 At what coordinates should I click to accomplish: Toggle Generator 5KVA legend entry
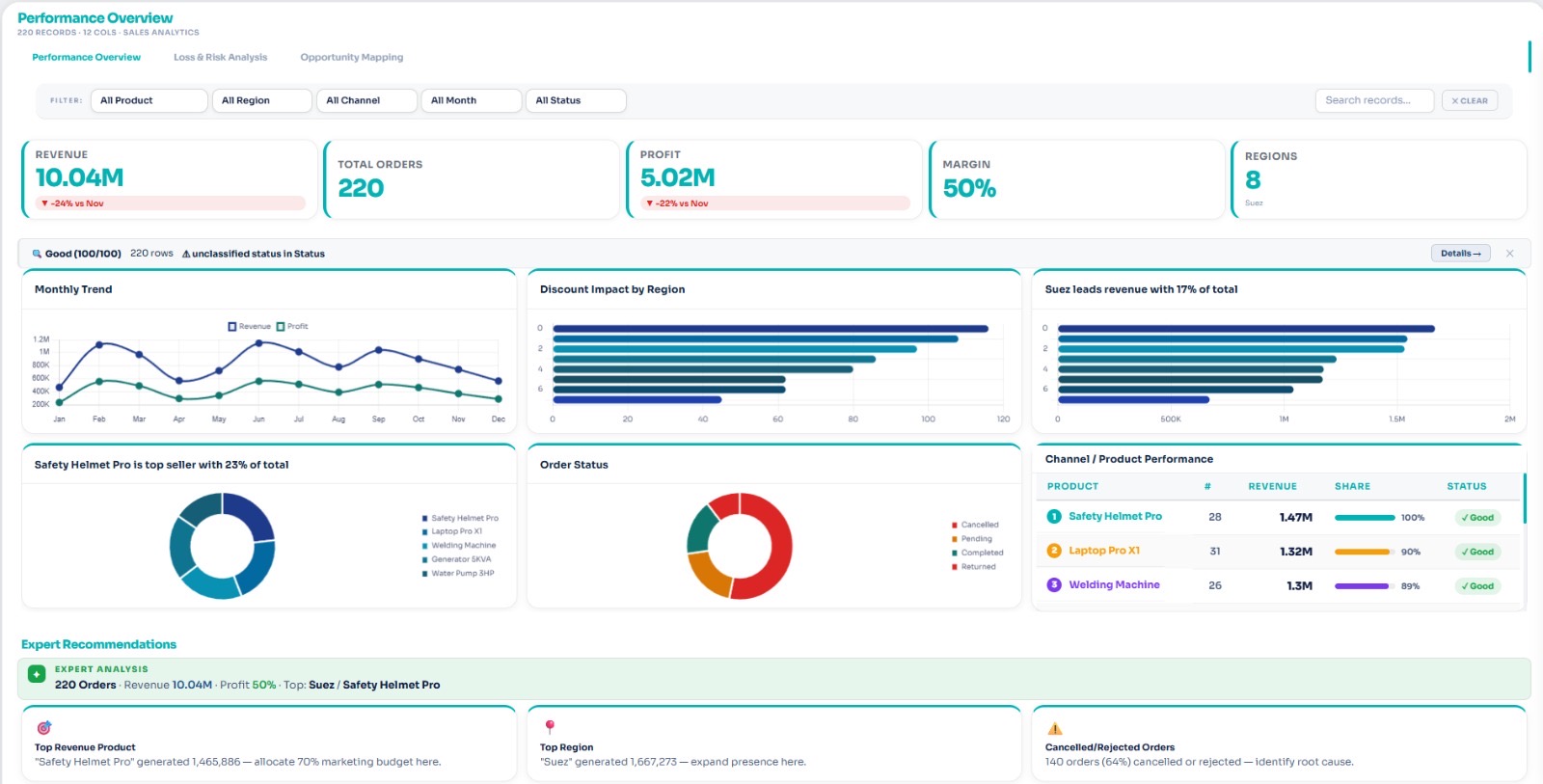tap(456, 559)
